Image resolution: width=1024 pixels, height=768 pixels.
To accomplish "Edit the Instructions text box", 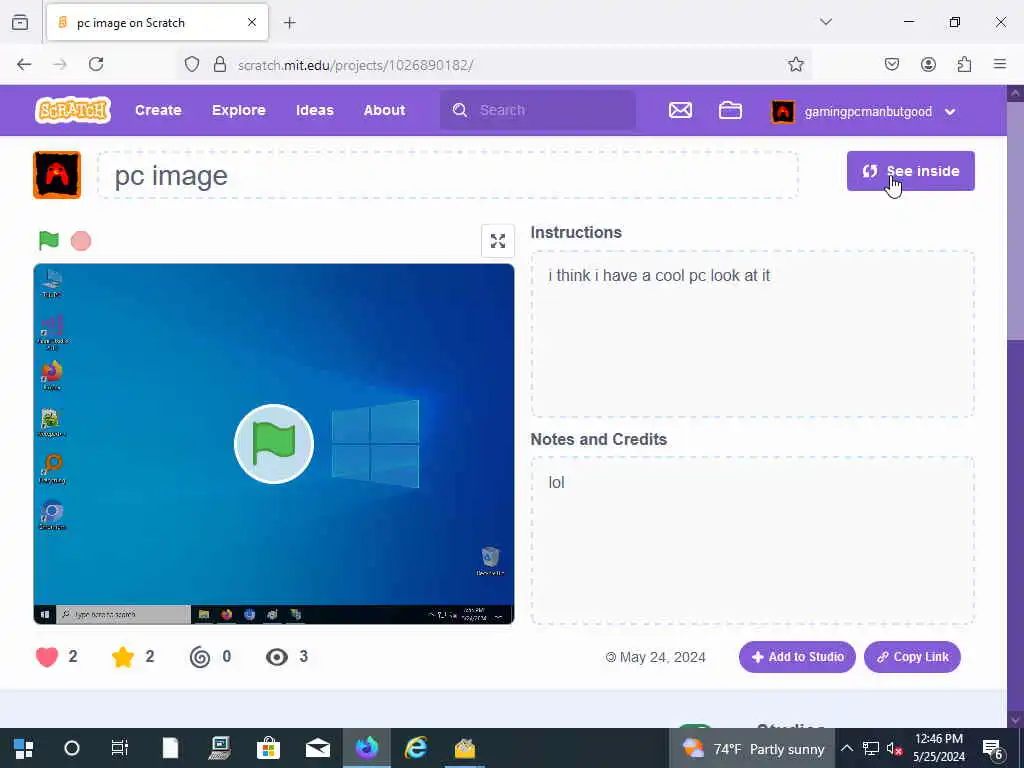I will [x=752, y=334].
